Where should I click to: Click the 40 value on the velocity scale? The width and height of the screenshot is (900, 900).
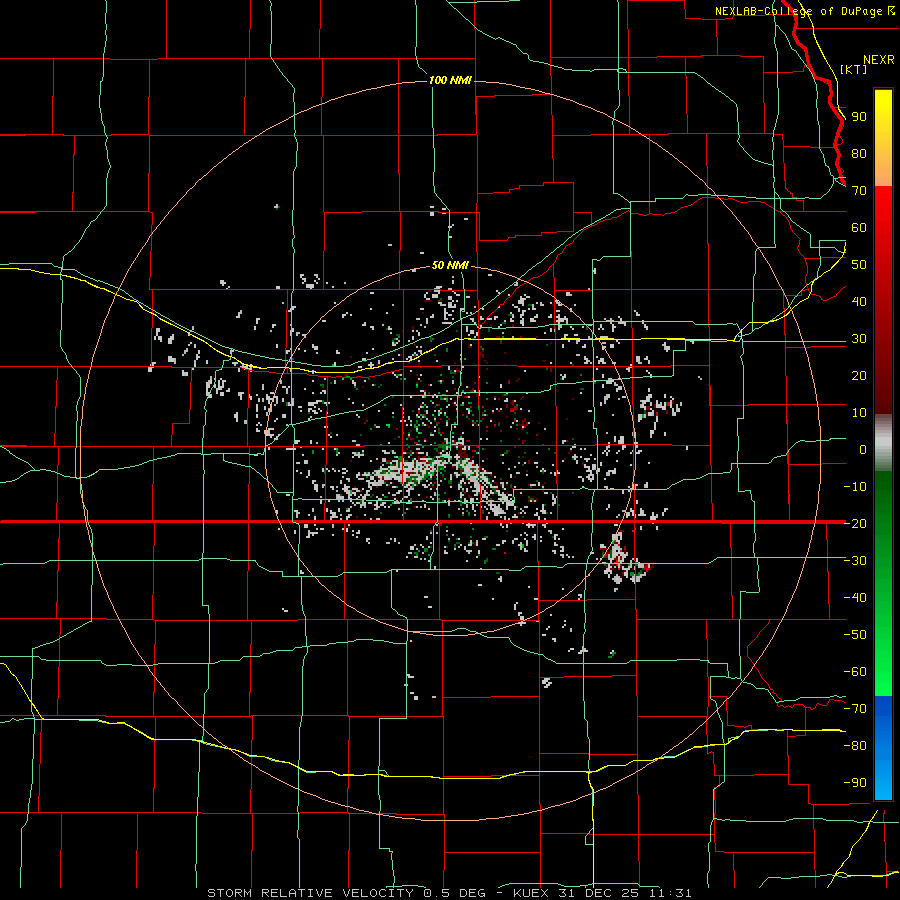[x=859, y=301]
